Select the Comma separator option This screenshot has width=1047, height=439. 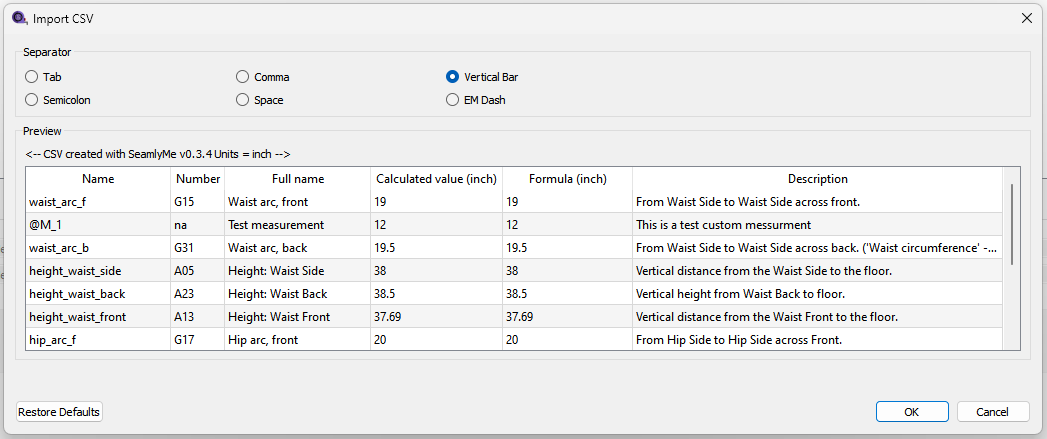(x=243, y=77)
